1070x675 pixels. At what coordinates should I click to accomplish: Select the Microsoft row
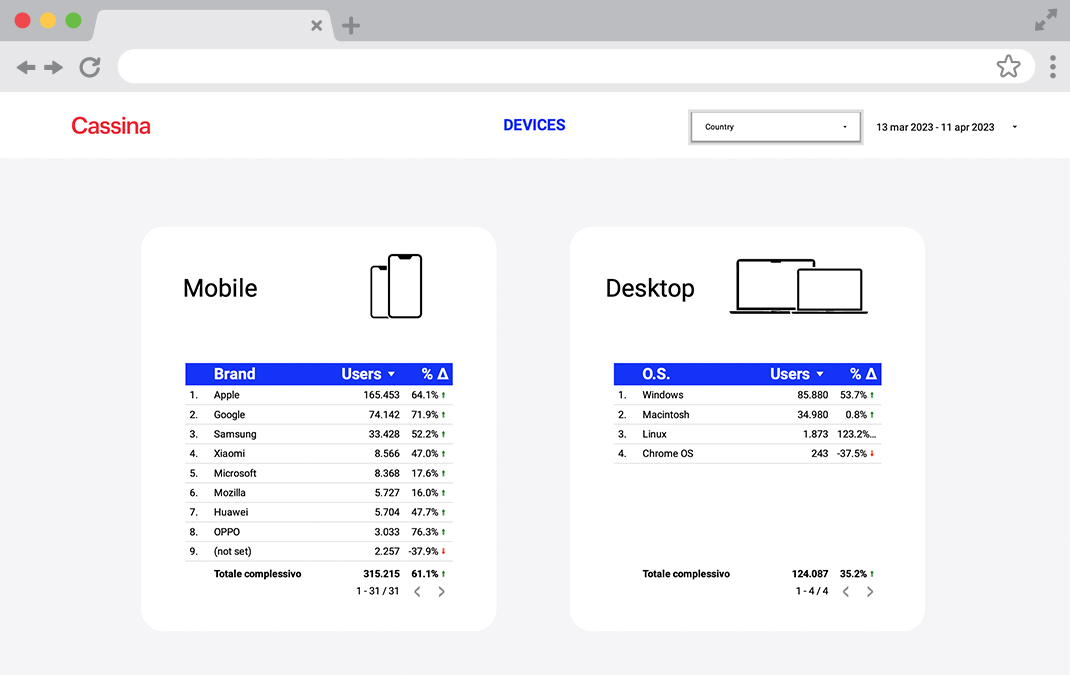[x=319, y=473]
